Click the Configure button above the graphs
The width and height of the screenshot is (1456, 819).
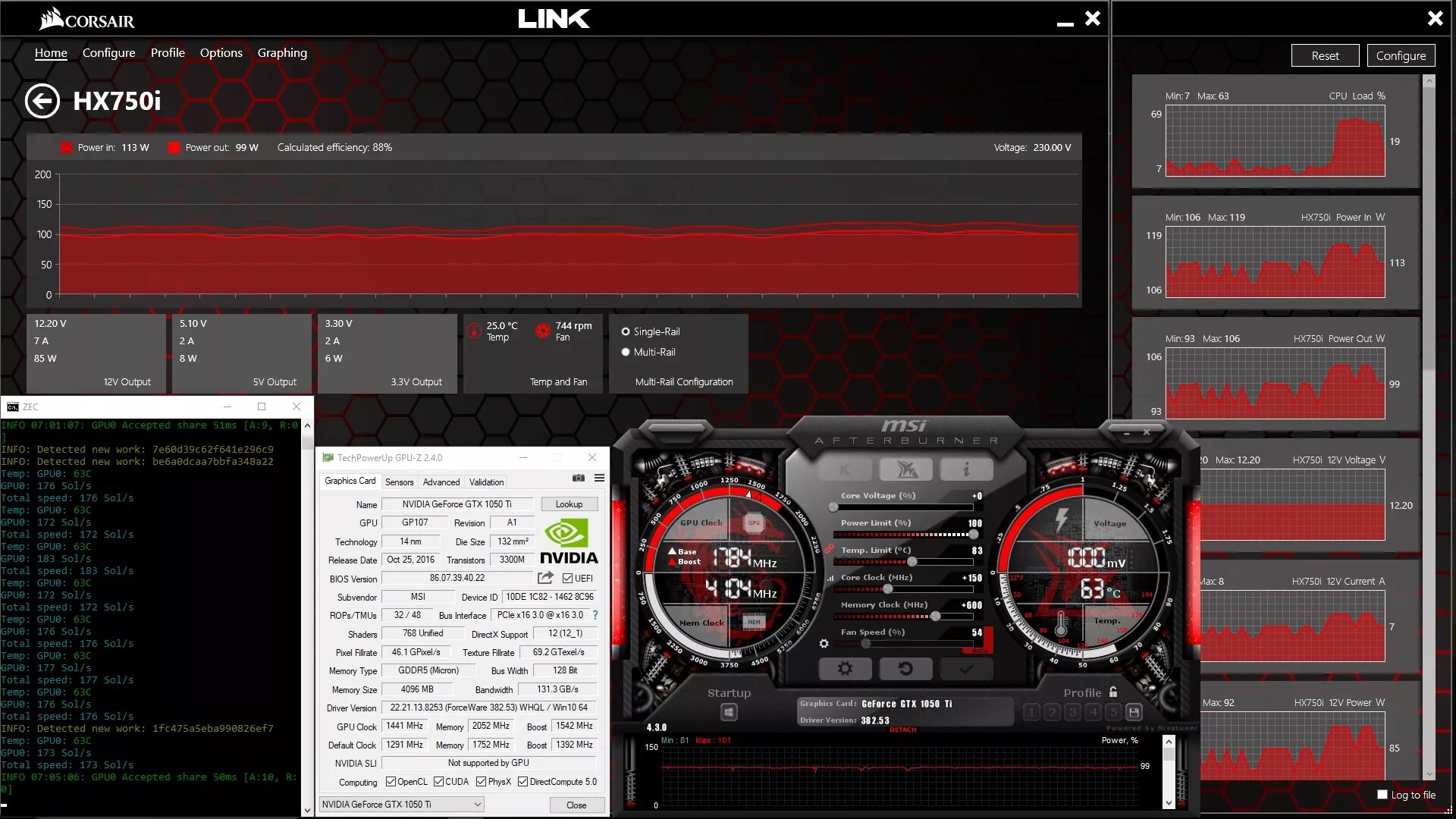point(1401,55)
